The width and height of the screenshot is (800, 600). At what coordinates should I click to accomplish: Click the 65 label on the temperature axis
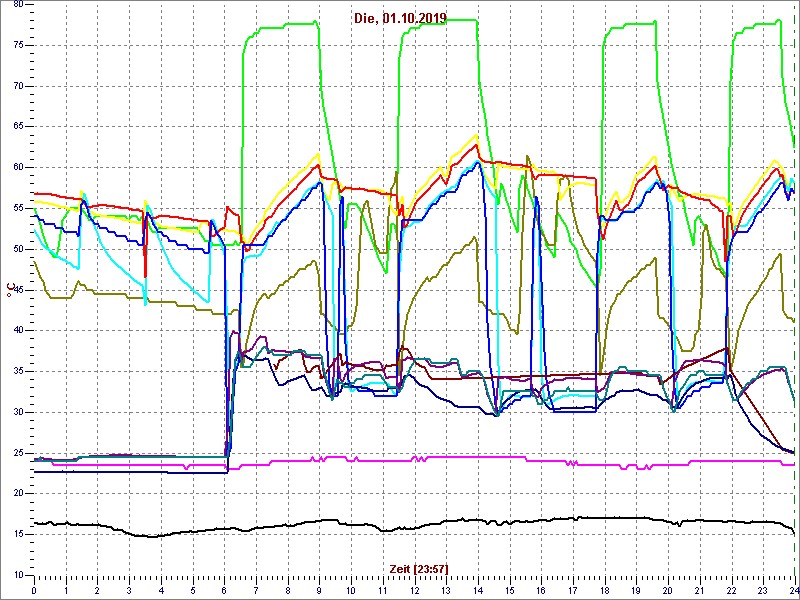click(x=16, y=127)
